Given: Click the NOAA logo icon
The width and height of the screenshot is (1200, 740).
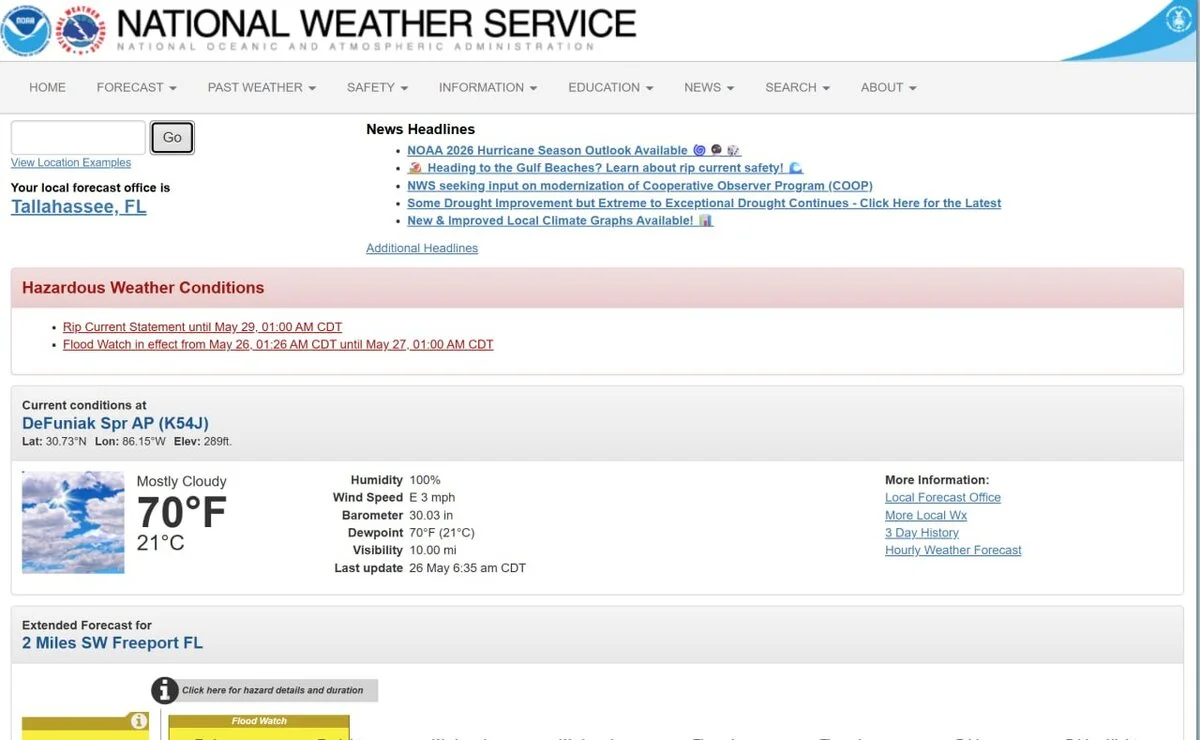Looking at the screenshot, I should [27, 29].
